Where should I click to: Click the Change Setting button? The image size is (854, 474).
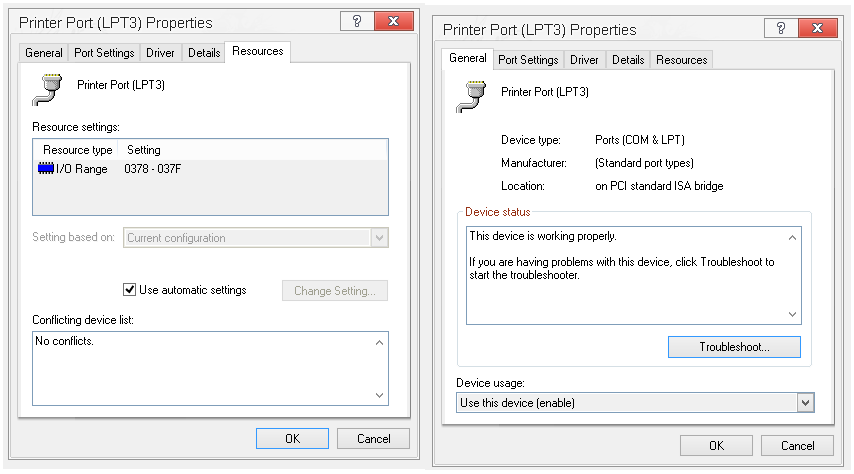point(335,291)
